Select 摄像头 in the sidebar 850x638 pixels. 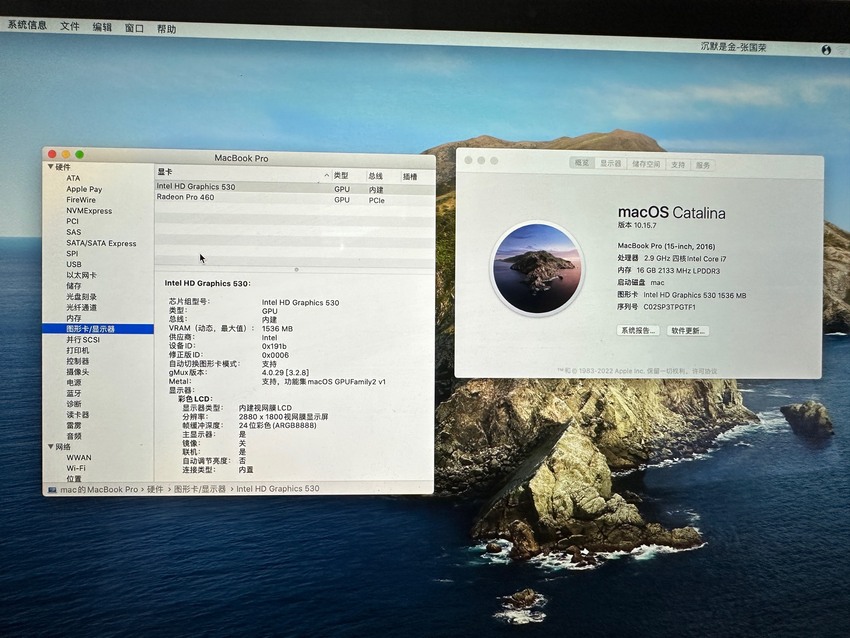tap(78, 372)
